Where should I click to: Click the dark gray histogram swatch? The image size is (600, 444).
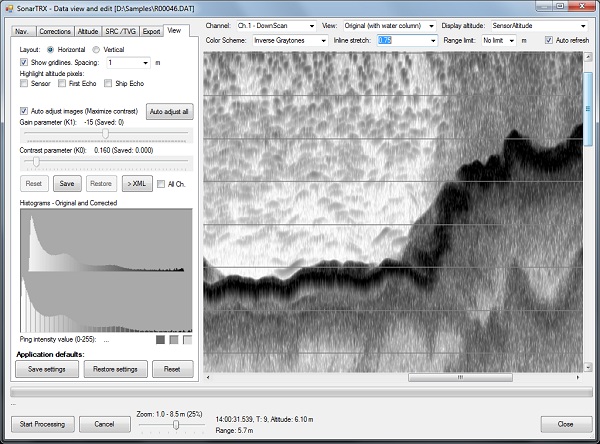click(160, 340)
